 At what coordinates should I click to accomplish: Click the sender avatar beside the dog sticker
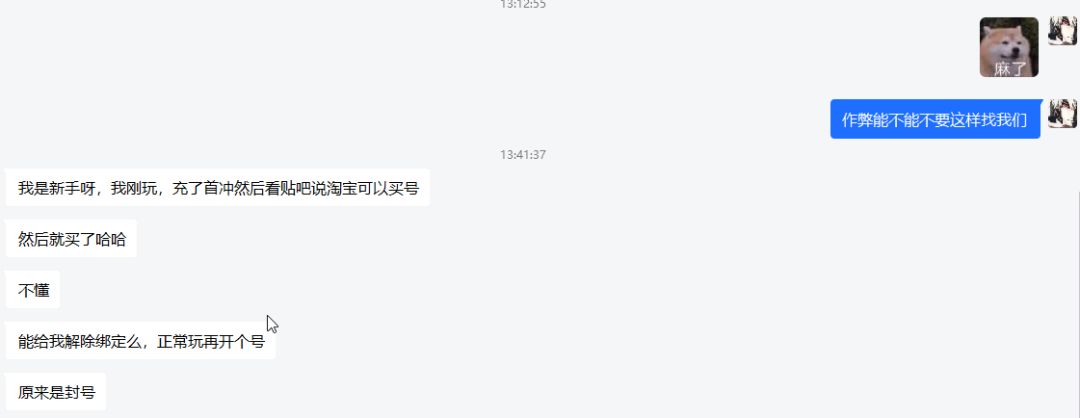[1063, 31]
